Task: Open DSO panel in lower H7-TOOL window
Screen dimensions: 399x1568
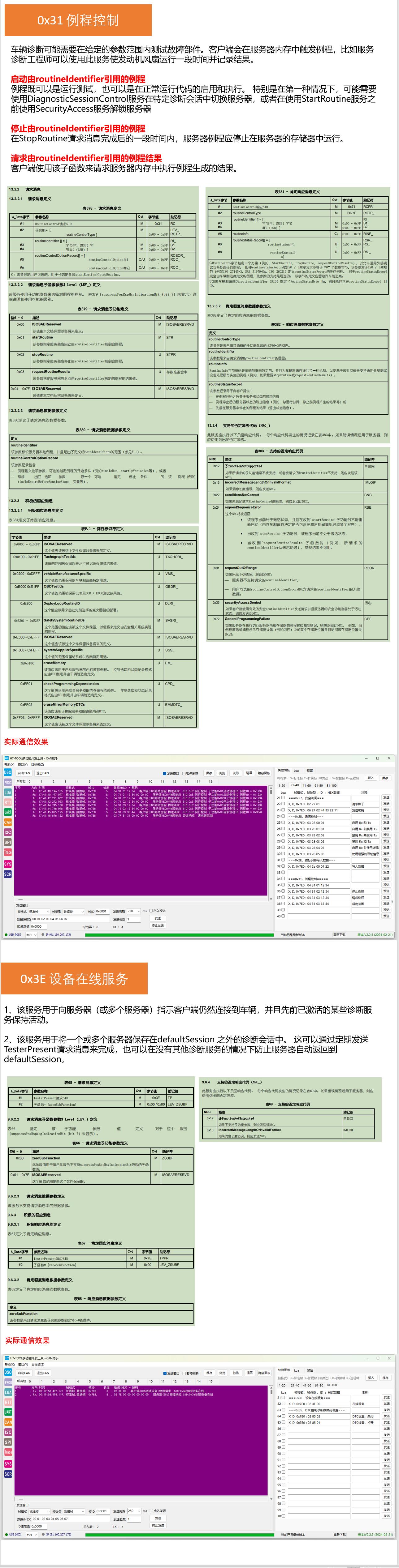Action: pos(8,1372)
